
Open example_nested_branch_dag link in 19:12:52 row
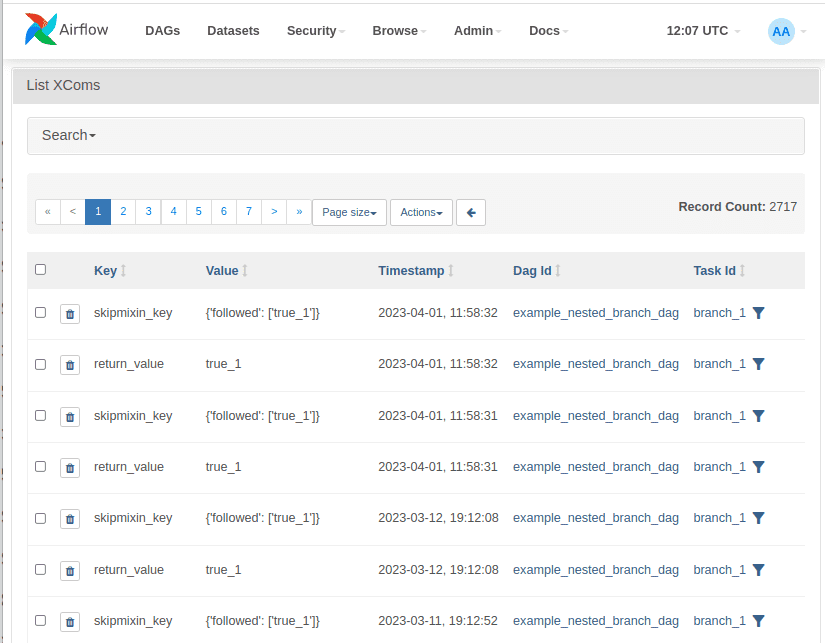coord(596,621)
